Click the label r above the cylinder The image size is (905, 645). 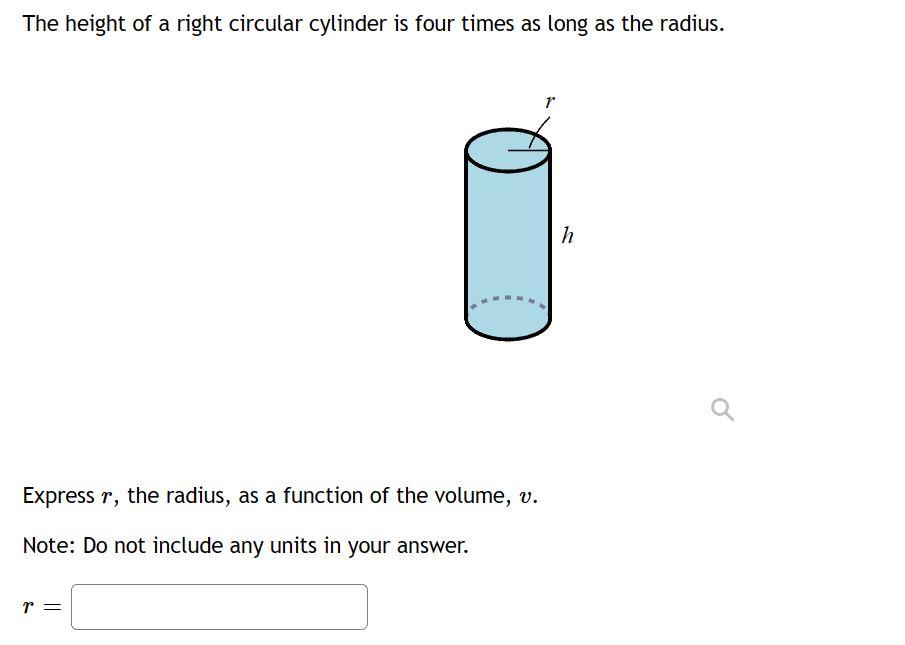(548, 100)
